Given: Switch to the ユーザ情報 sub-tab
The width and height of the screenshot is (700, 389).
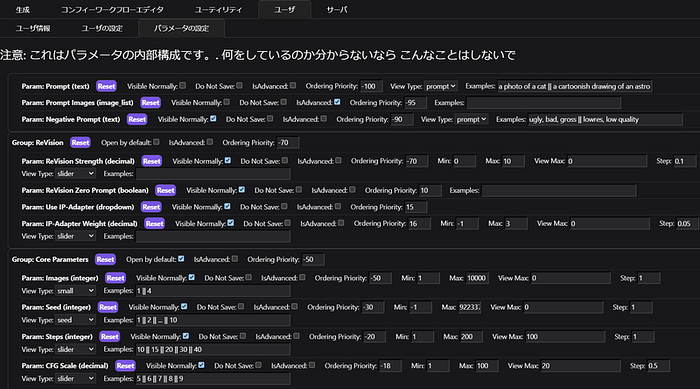Looking at the screenshot, I should tap(33, 28).
